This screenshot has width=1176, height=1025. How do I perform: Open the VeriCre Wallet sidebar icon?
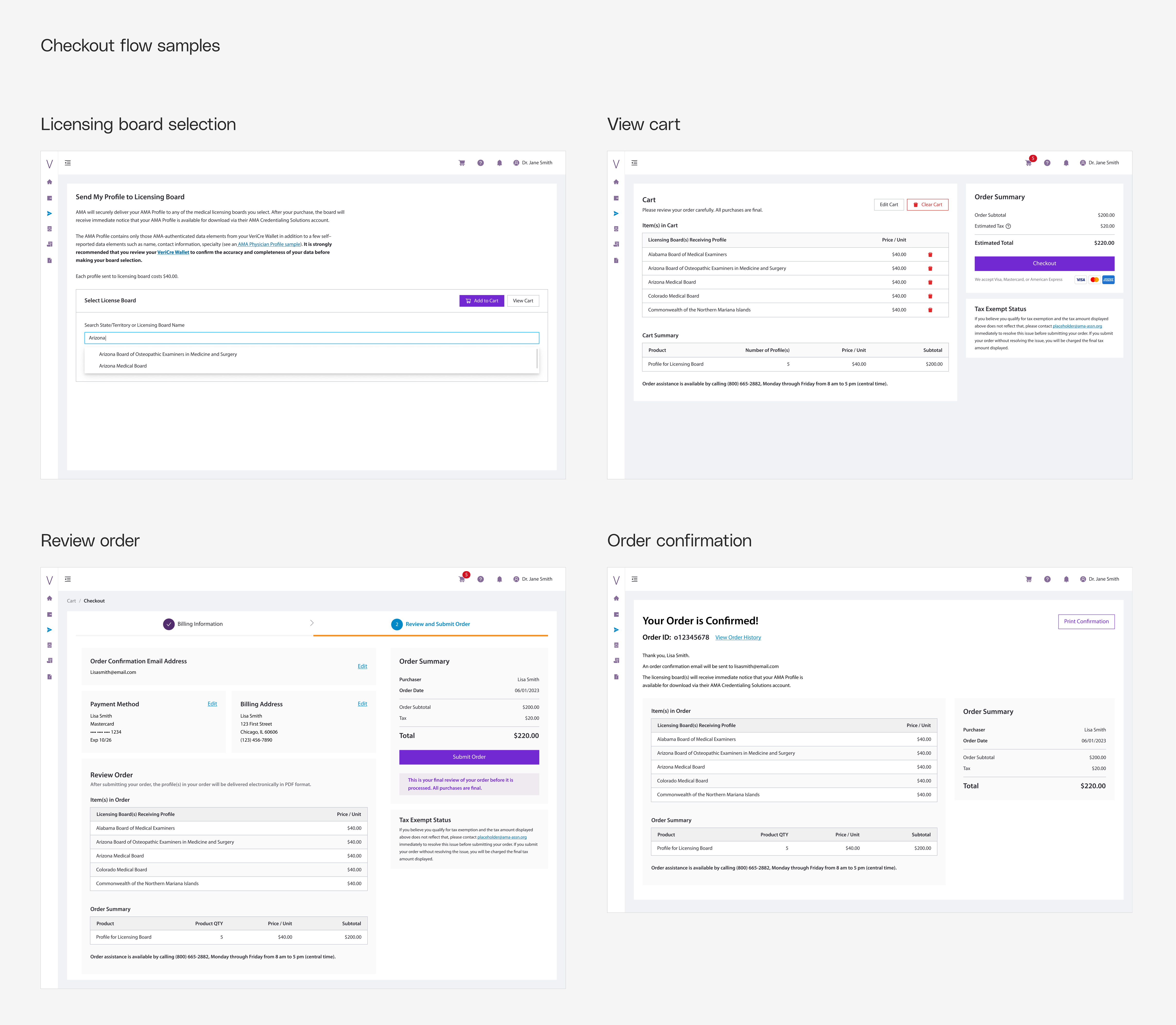[x=50, y=197]
